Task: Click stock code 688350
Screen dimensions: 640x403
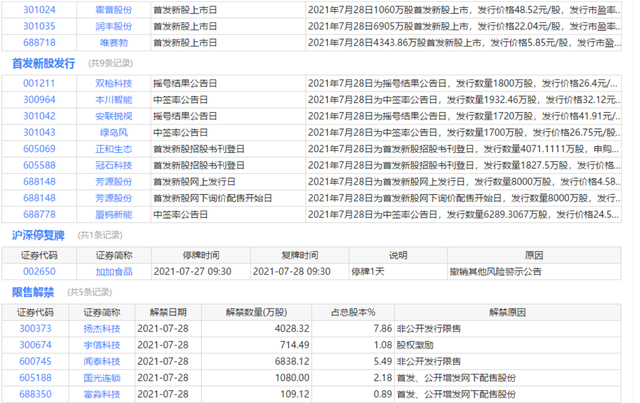Action: [x=36, y=394]
